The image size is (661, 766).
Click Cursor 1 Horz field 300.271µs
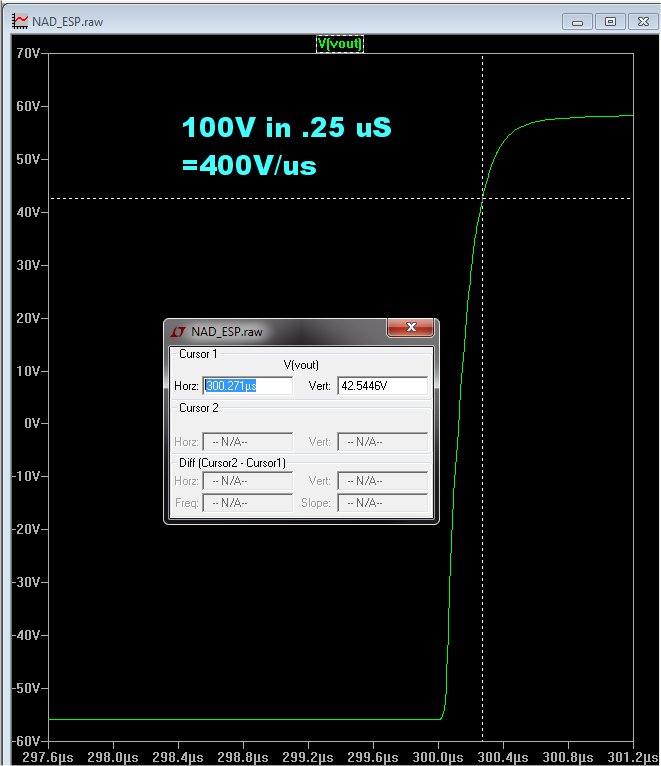[x=248, y=386]
